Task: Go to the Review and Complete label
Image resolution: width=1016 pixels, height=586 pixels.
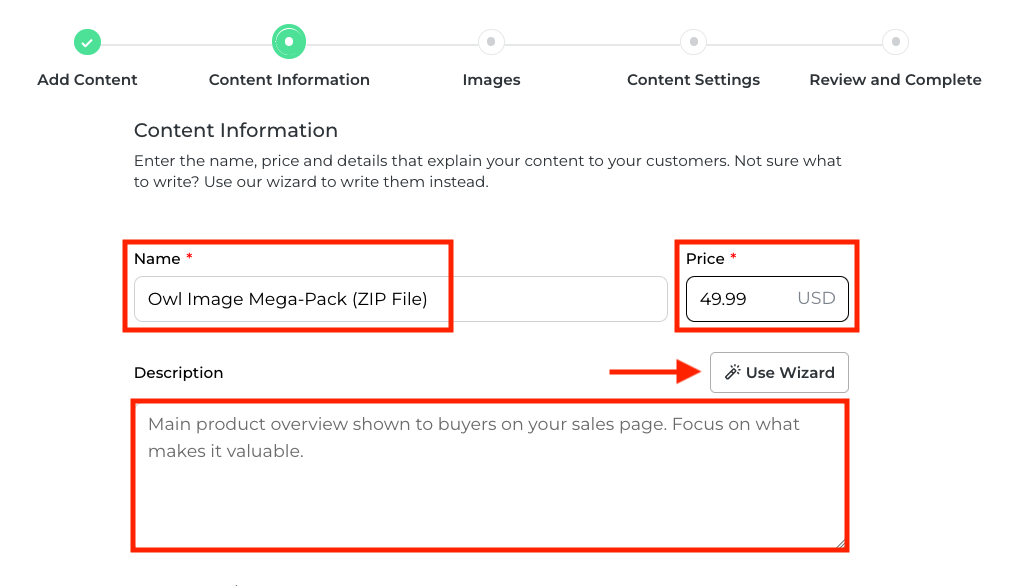Action: [895, 80]
